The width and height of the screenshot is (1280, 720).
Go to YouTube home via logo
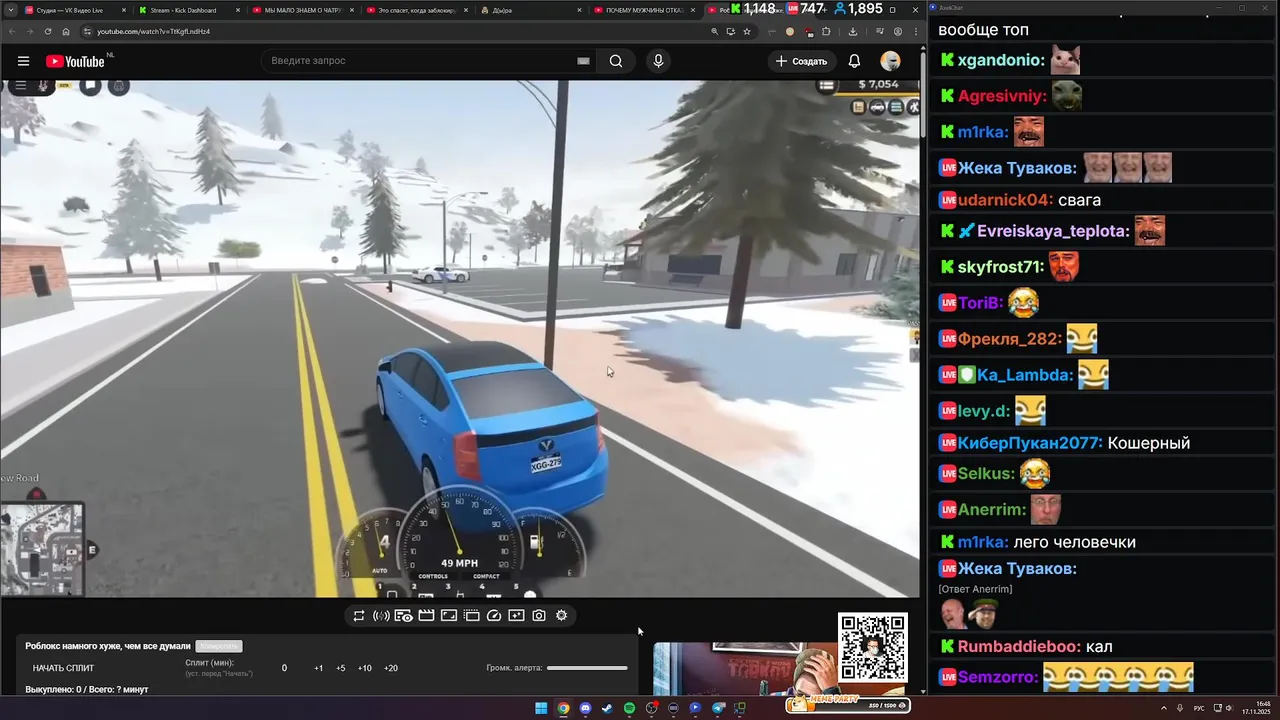[x=75, y=61]
